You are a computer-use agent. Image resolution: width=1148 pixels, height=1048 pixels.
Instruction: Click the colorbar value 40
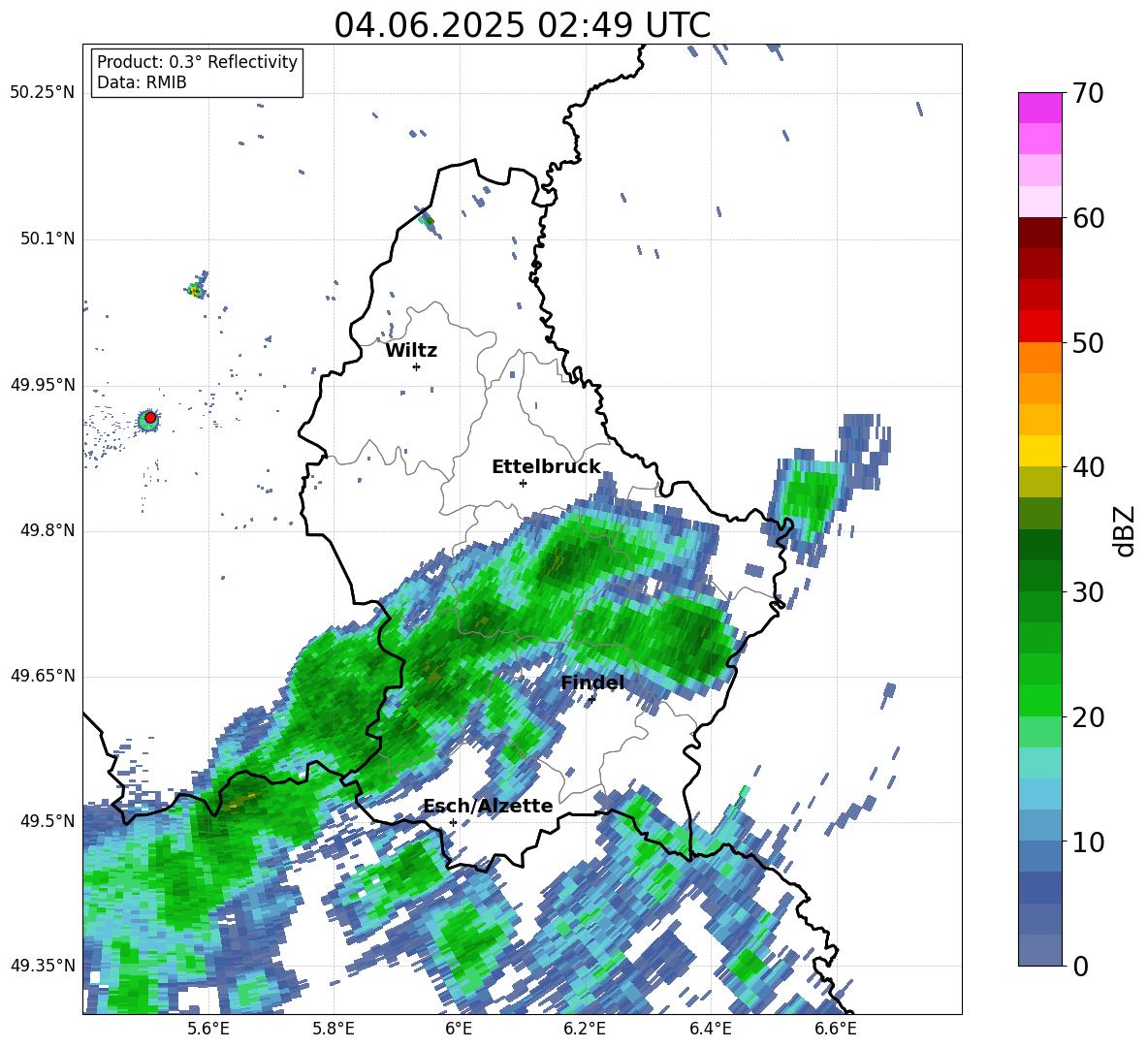(1088, 467)
